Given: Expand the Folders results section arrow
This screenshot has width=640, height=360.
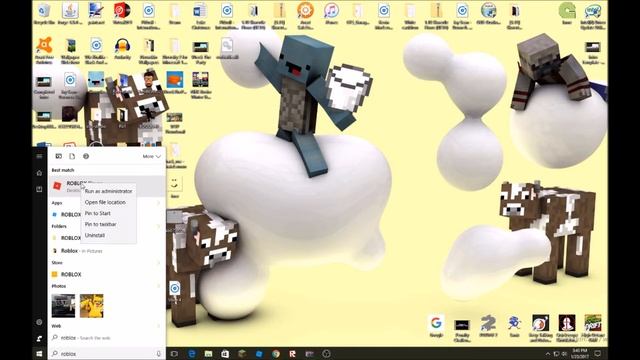Looking at the screenshot, I should (x=158, y=226).
